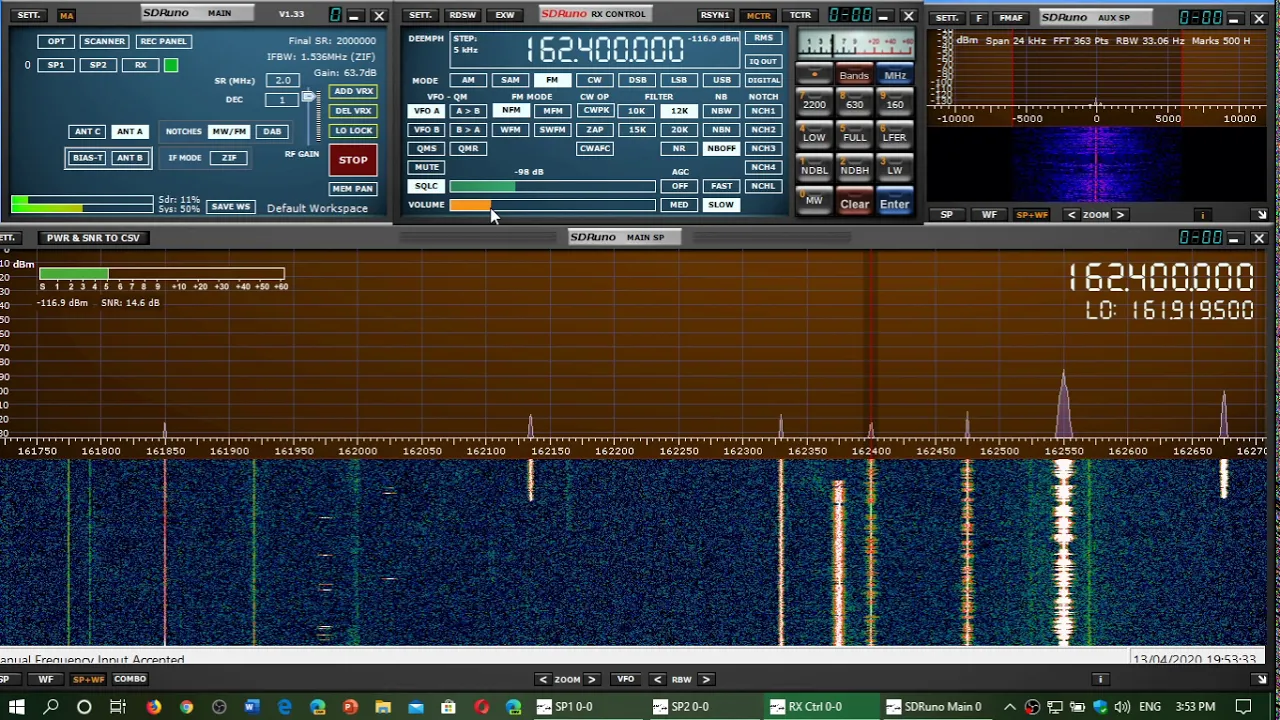
Task: Open File Explorer from the taskbar
Action: [x=383, y=707]
